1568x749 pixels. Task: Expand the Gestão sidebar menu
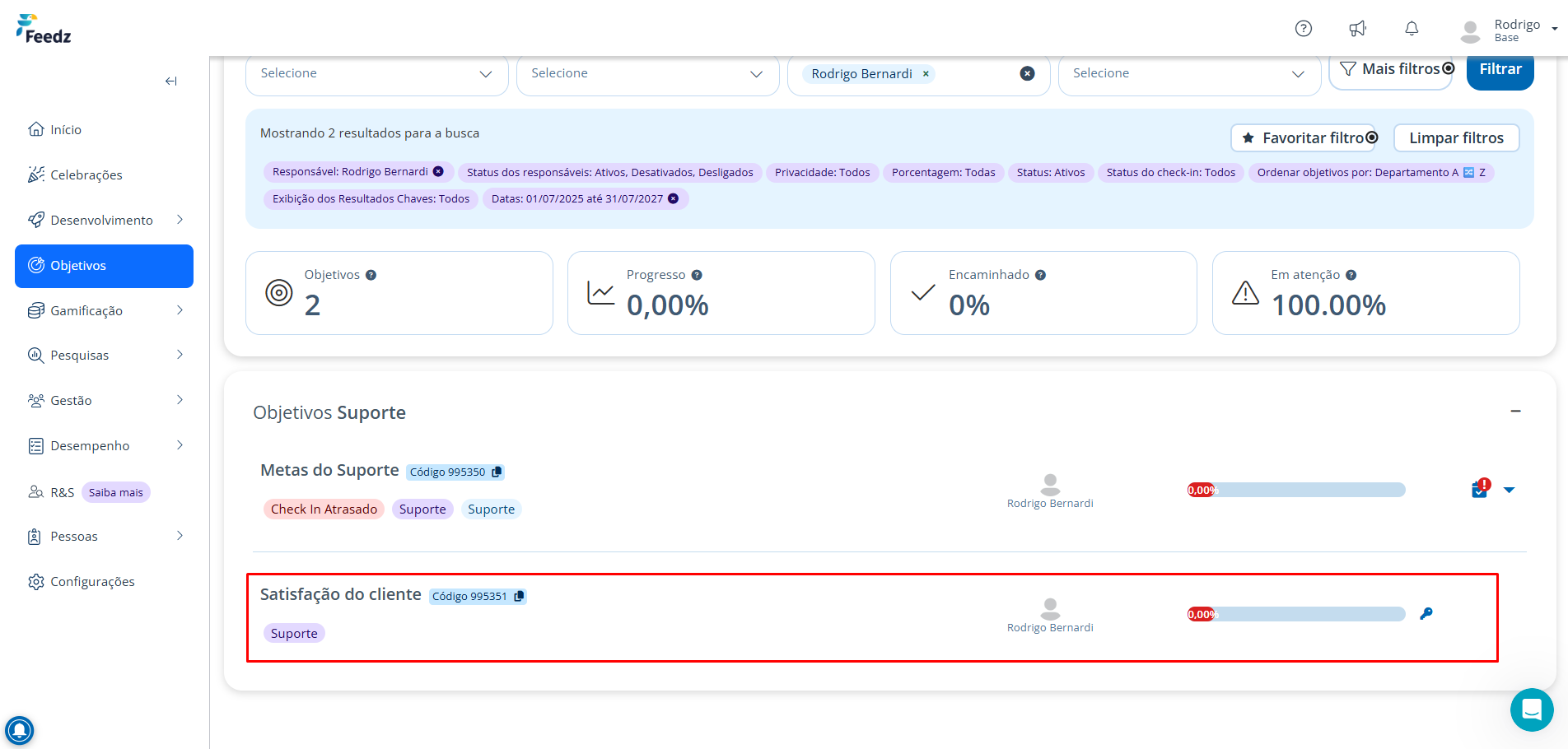point(180,400)
